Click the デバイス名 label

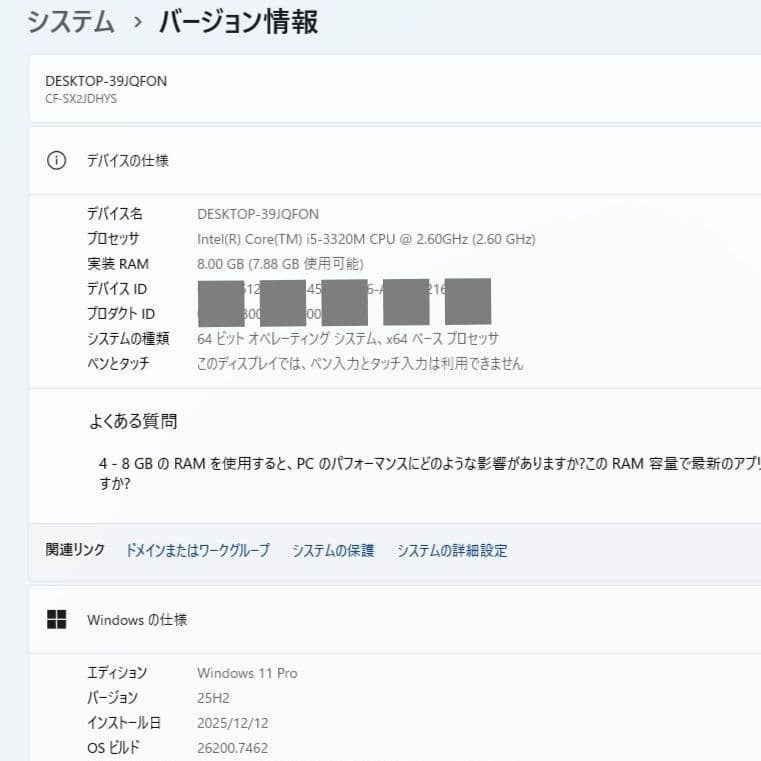coord(115,213)
